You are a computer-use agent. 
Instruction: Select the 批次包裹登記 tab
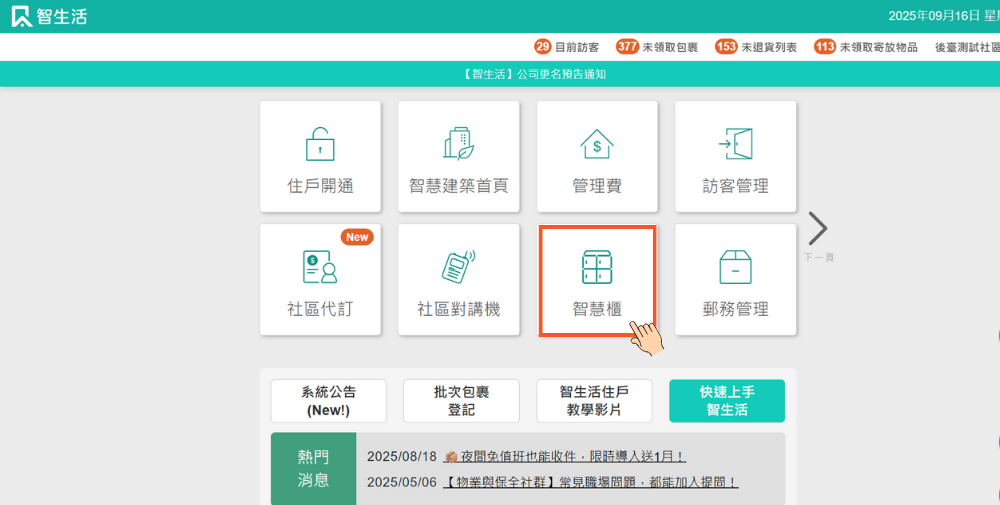click(x=461, y=401)
